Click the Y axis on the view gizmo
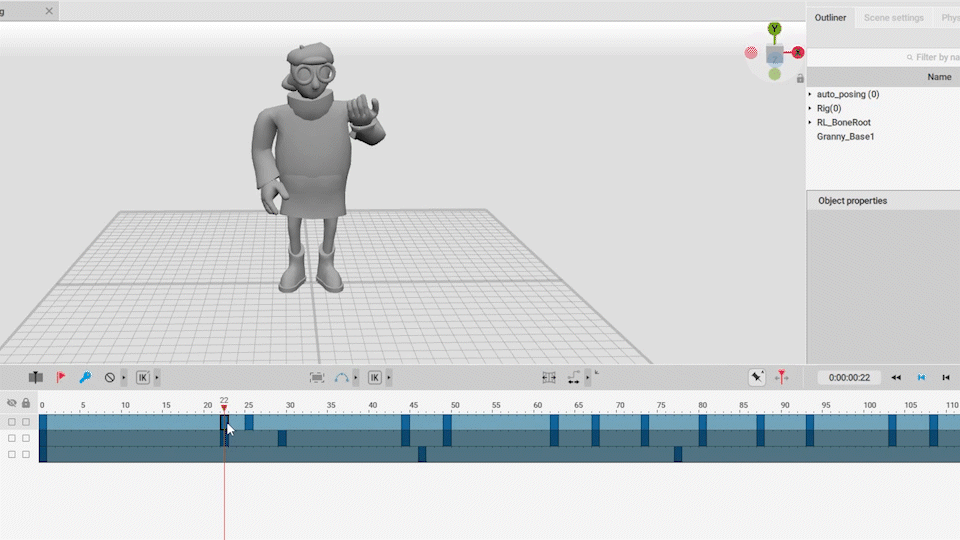Screen dimensions: 960x540 coord(774,29)
